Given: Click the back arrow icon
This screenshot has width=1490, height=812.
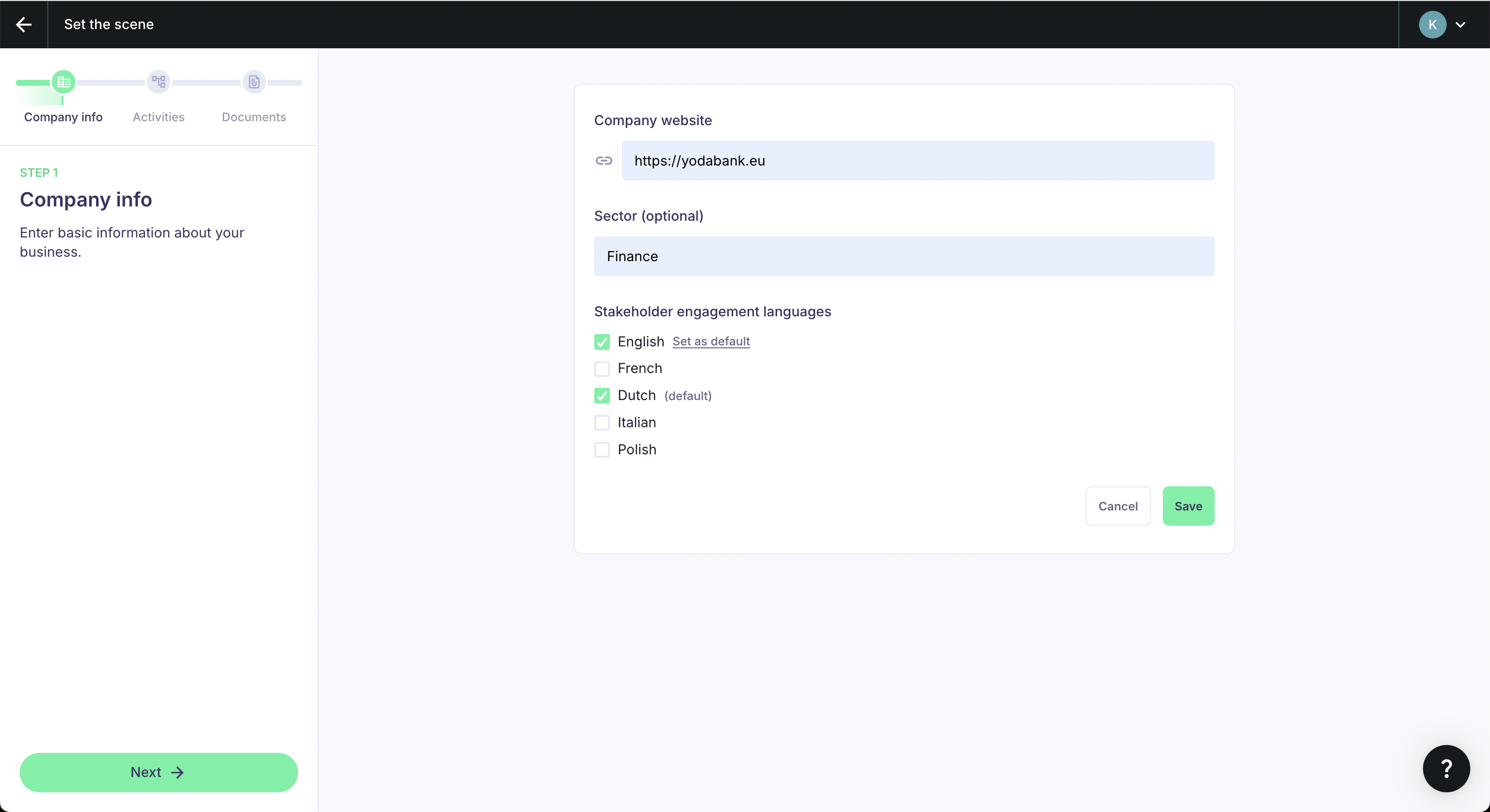Looking at the screenshot, I should click(24, 24).
